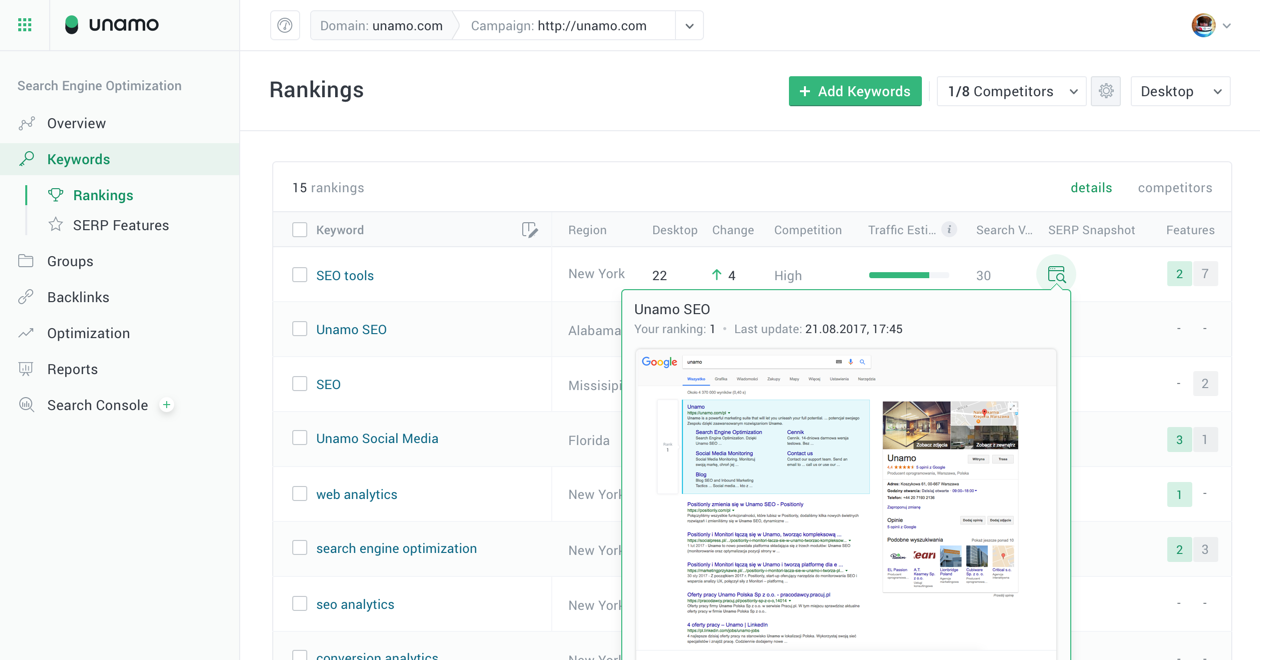Check the Unamo Social Media row checkbox
The image size is (1264, 660).
point(300,438)
